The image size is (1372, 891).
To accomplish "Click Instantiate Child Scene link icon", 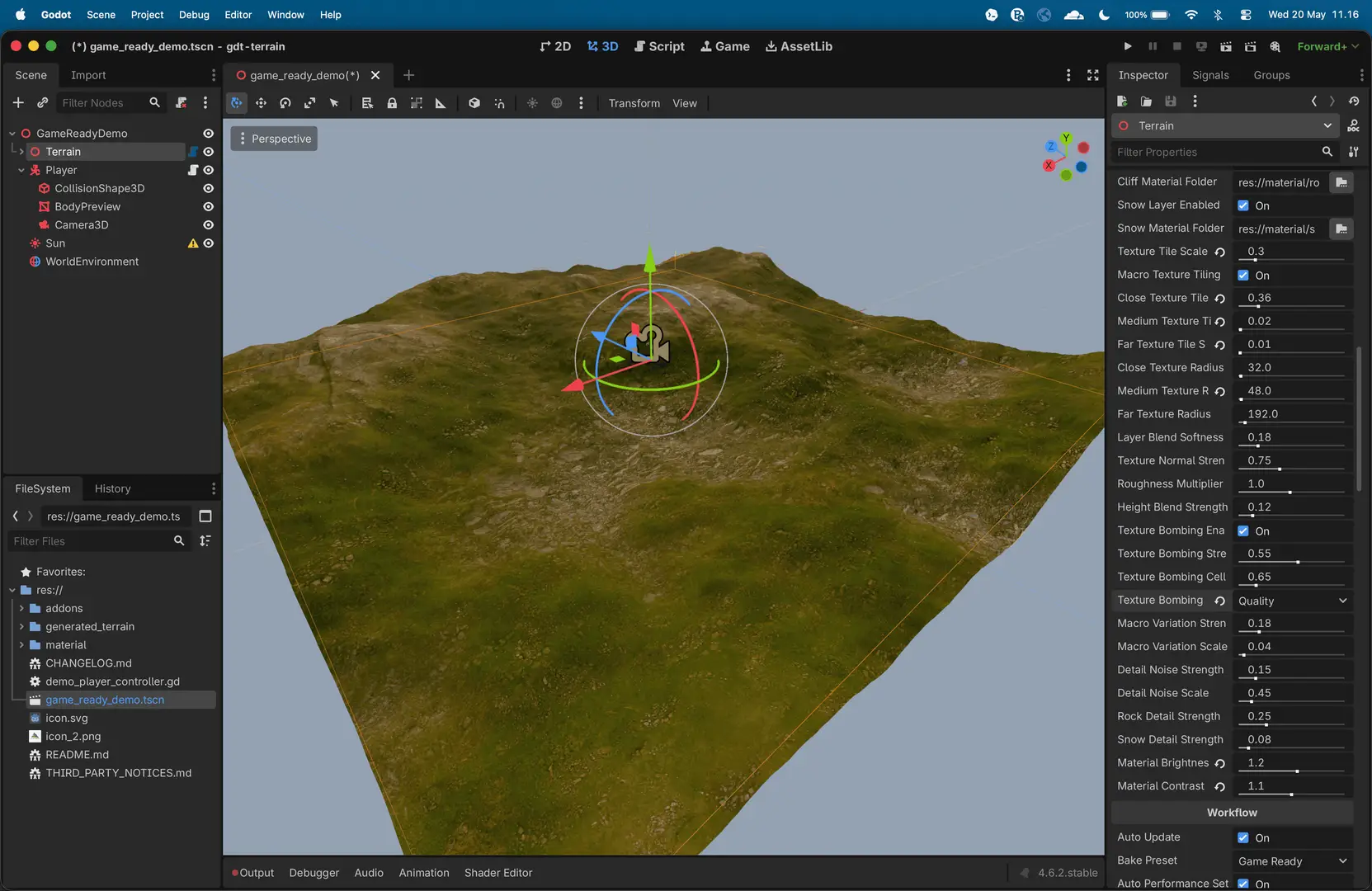I will pyautogui.click(x=42, y=102).
